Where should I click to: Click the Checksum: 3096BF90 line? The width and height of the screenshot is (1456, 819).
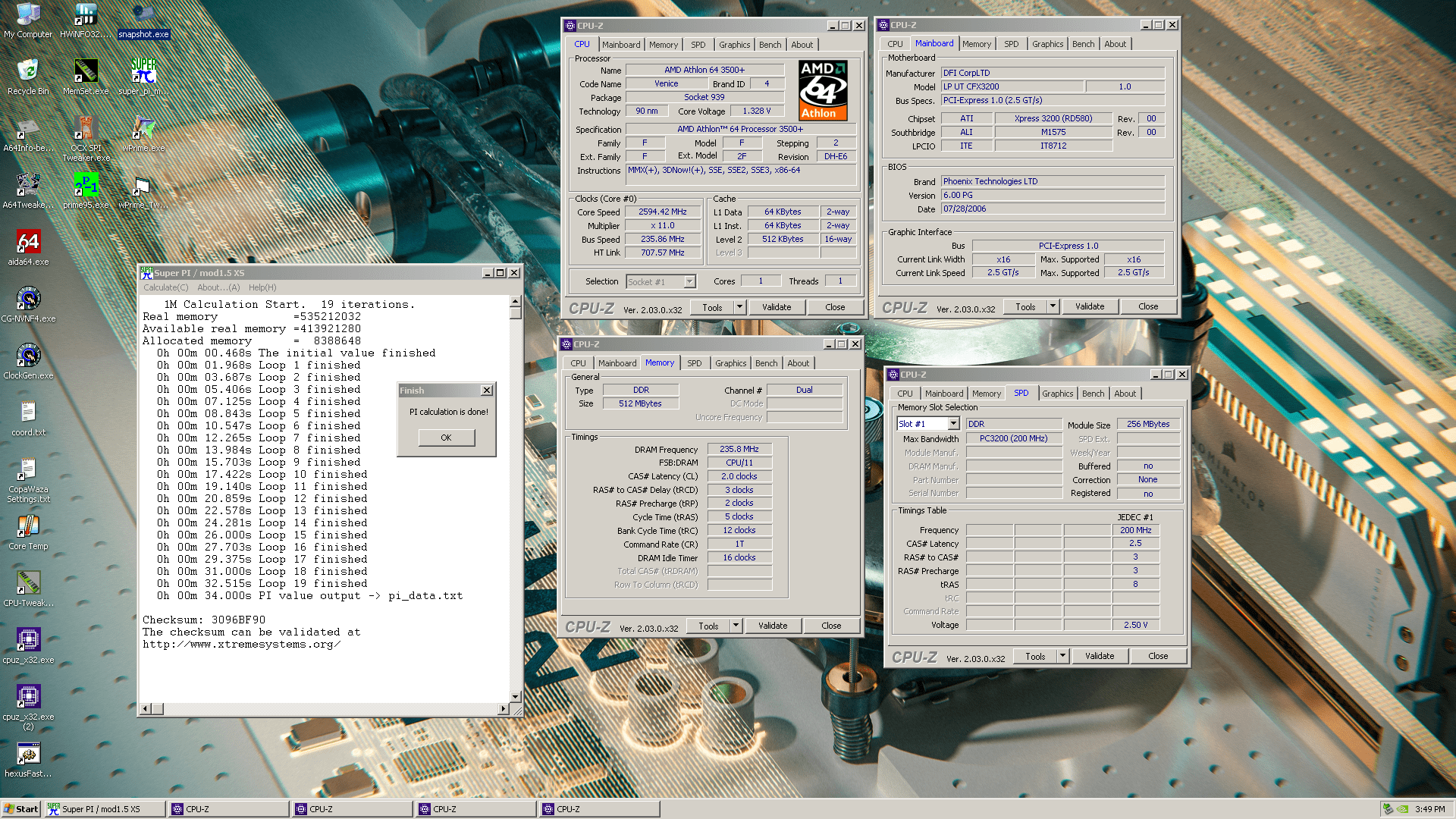(x=204, y=620)
